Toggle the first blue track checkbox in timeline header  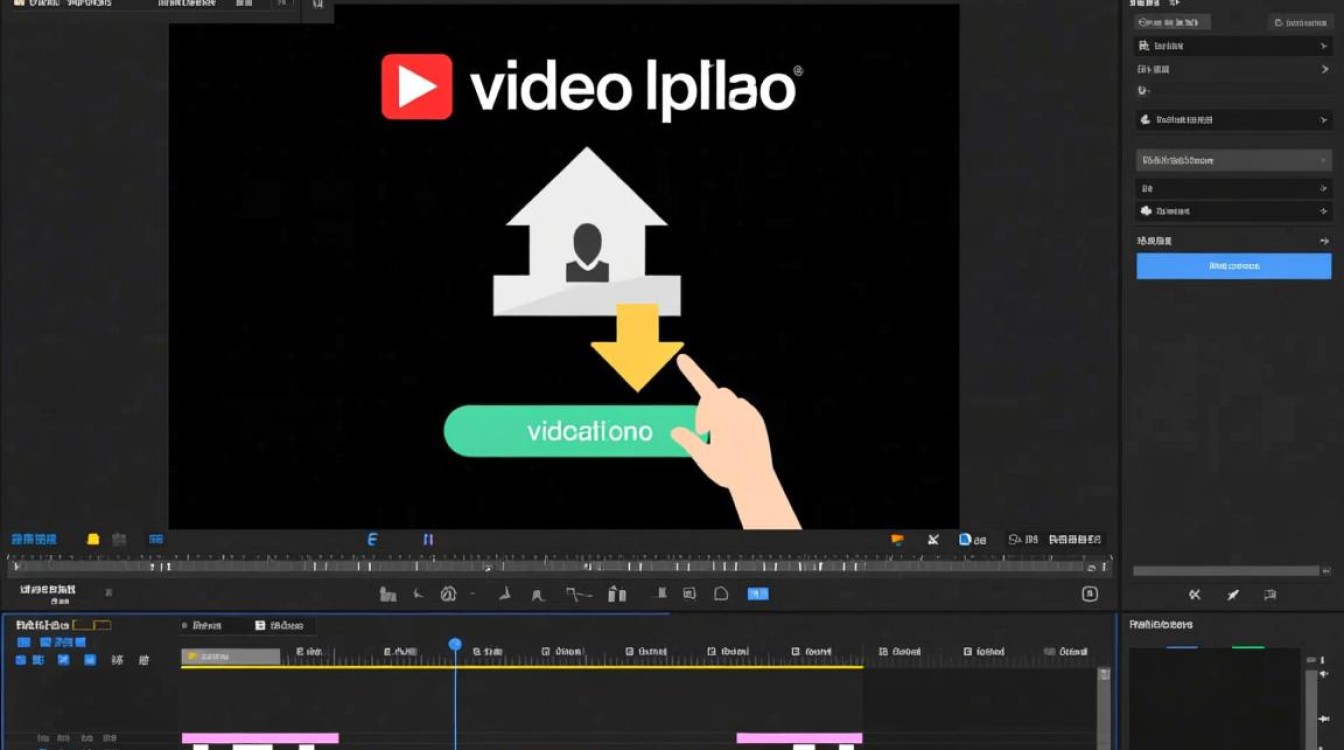pyautogui.click(x=24, y=642)
